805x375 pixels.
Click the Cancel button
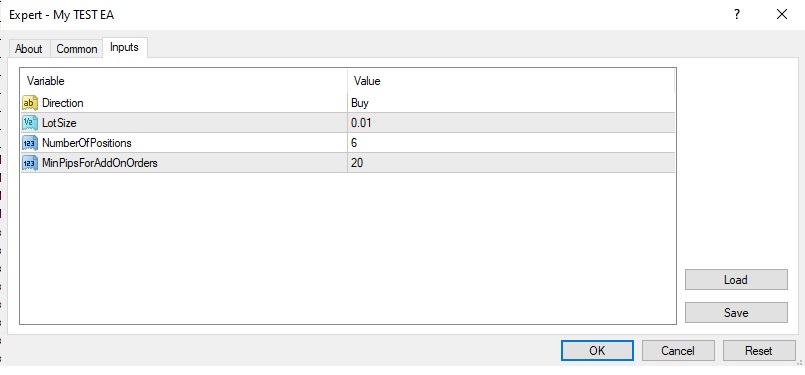(678, 351)
